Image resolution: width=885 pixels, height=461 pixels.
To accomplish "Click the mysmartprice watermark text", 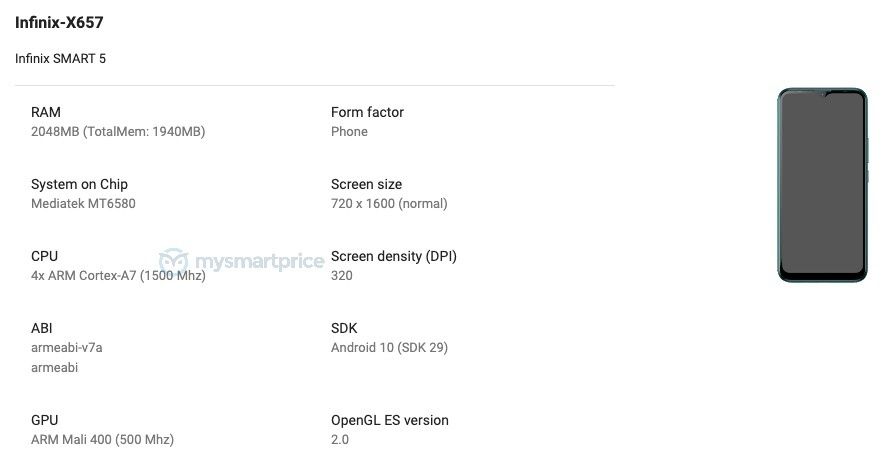I will (260, 262).
